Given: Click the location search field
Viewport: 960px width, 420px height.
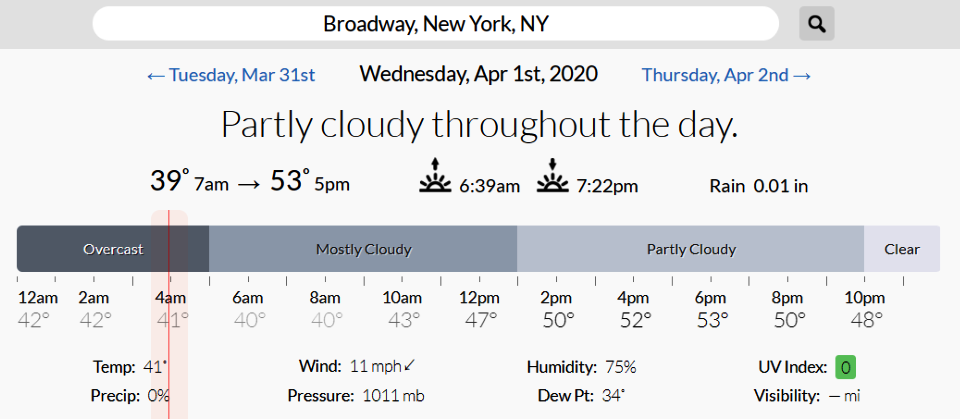Looking at the screenshot, I should 436,24.
